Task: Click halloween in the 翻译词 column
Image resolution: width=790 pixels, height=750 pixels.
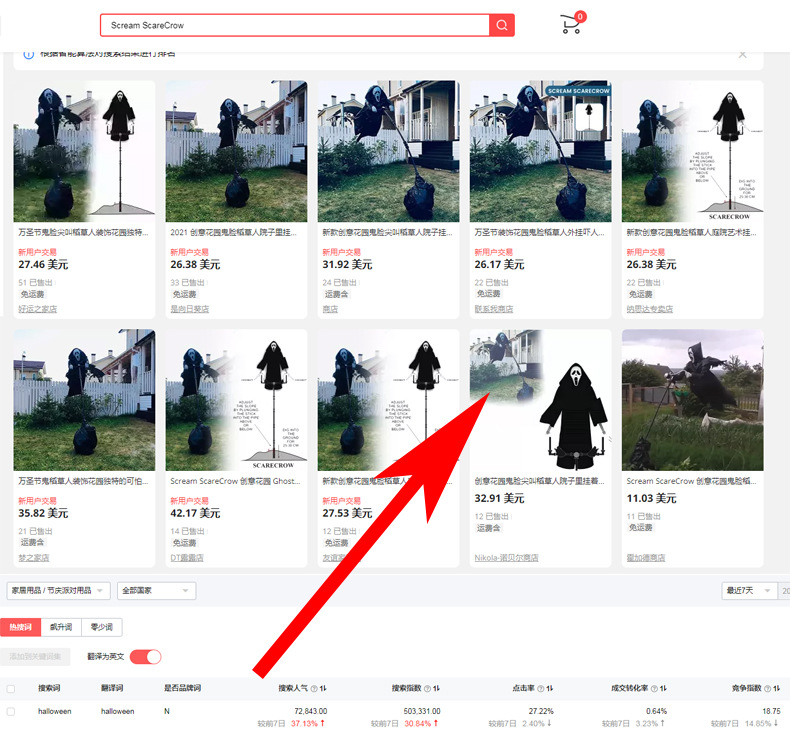Action: point(118,711)
